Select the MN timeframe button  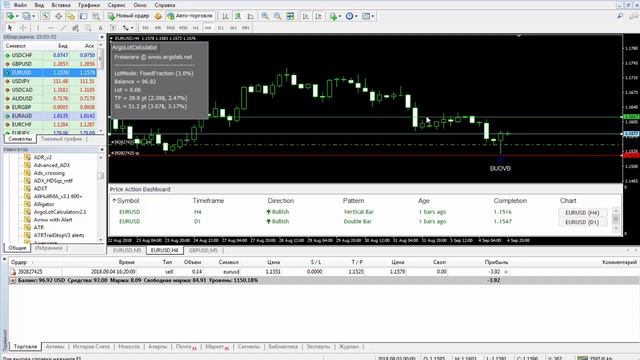pos(246,28)
